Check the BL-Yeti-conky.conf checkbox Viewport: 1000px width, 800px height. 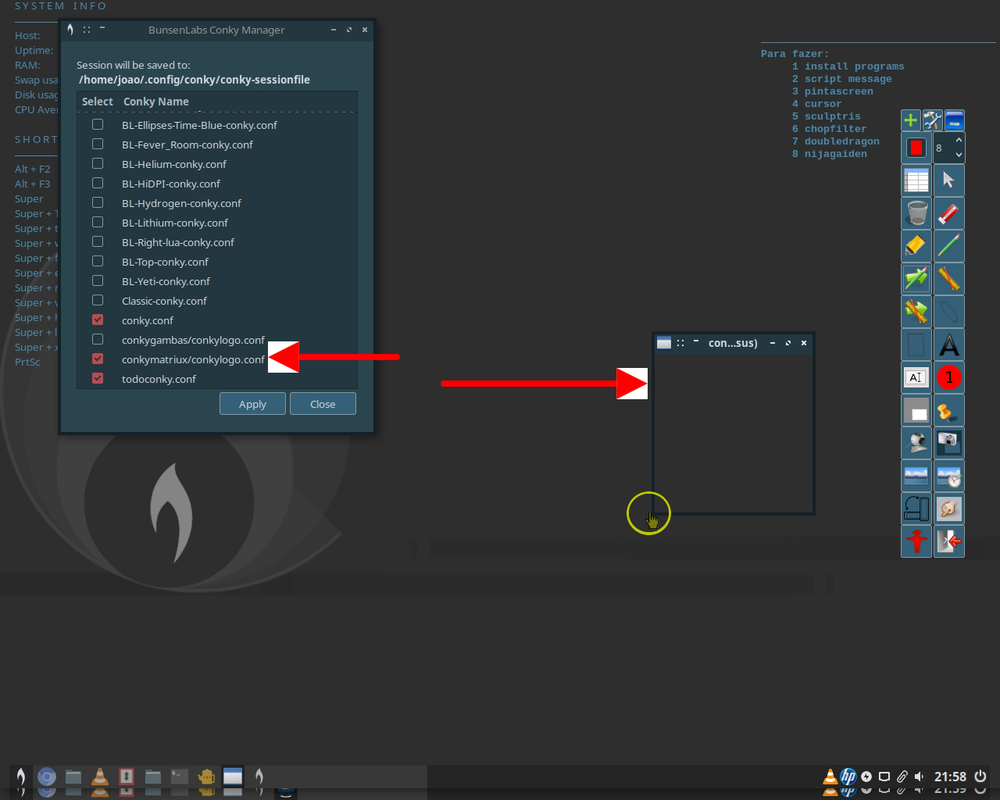coord(98,281)
